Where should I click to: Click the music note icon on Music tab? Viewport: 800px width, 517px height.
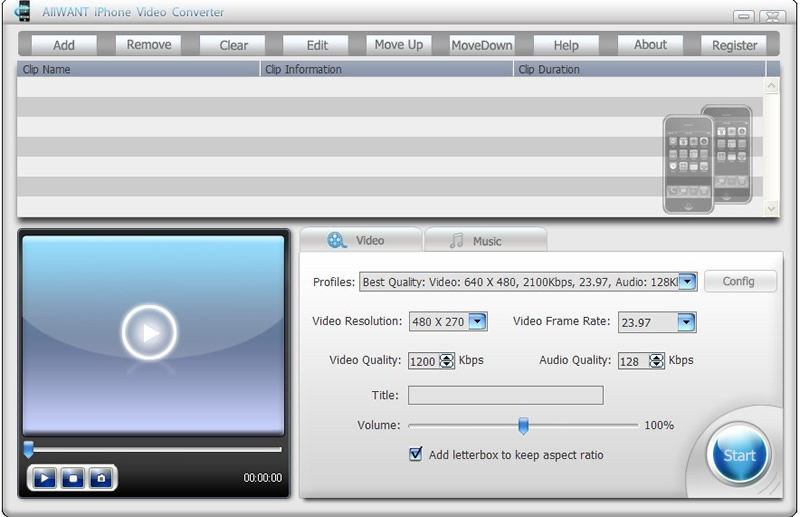click(x=456, y=240)
